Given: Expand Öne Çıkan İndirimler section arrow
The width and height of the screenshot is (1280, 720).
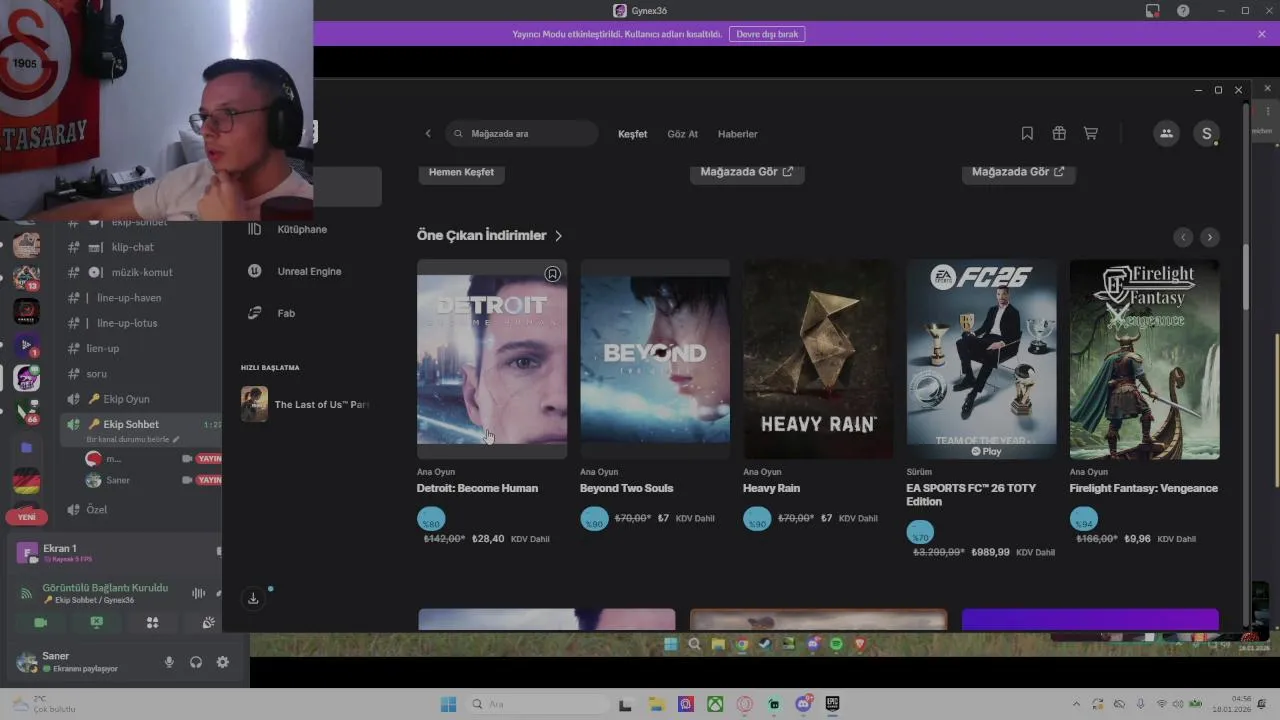Looking at the screenshot, I should click(558, 236).
